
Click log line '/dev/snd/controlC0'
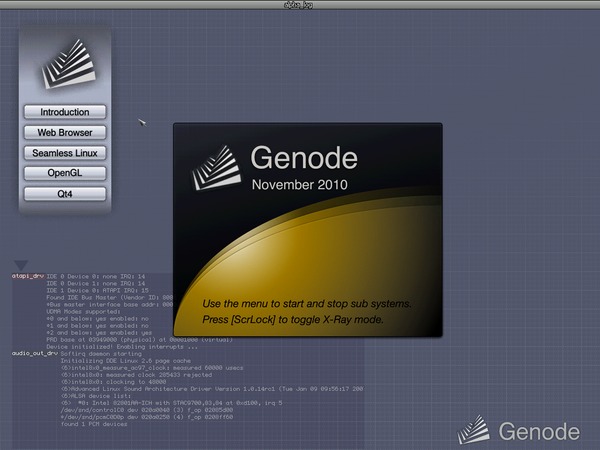[147, 410]
